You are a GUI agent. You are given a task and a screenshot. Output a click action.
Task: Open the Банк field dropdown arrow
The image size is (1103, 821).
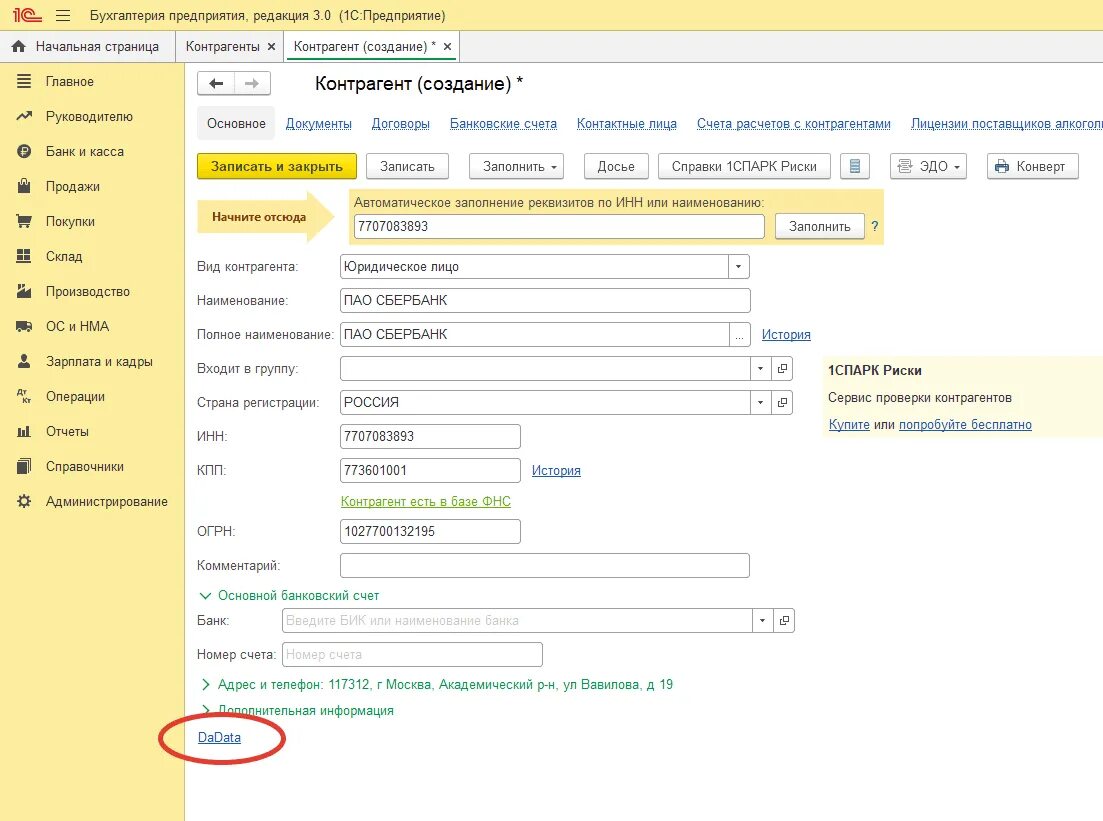tap(763, 620)
